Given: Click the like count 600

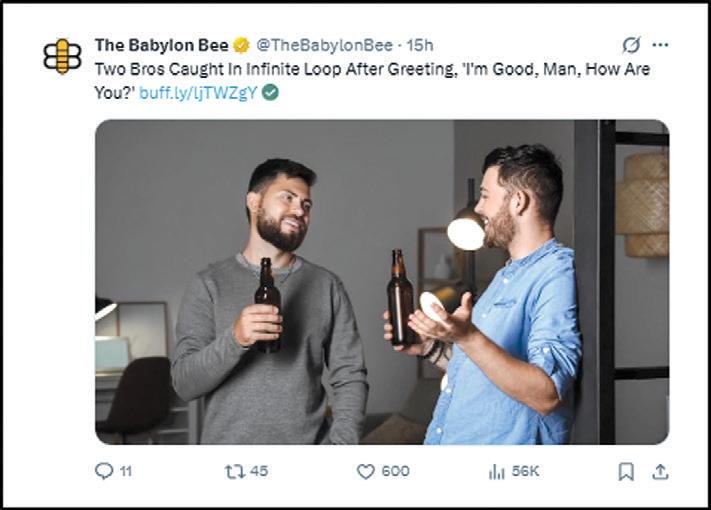Looking at the screenshot, I should click(395, 471).
